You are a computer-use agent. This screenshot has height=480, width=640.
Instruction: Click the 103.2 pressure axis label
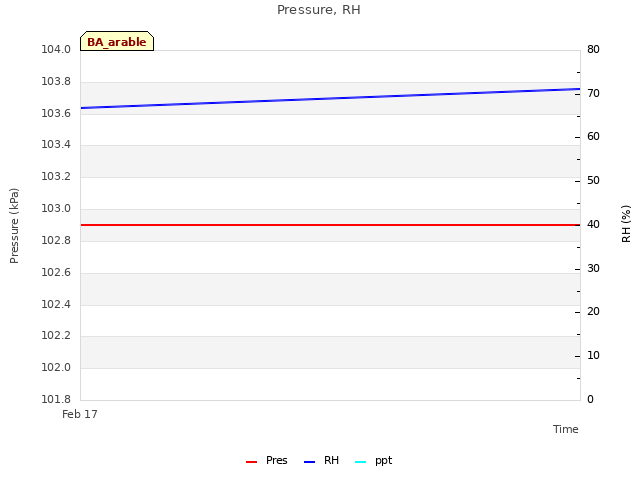56,177
